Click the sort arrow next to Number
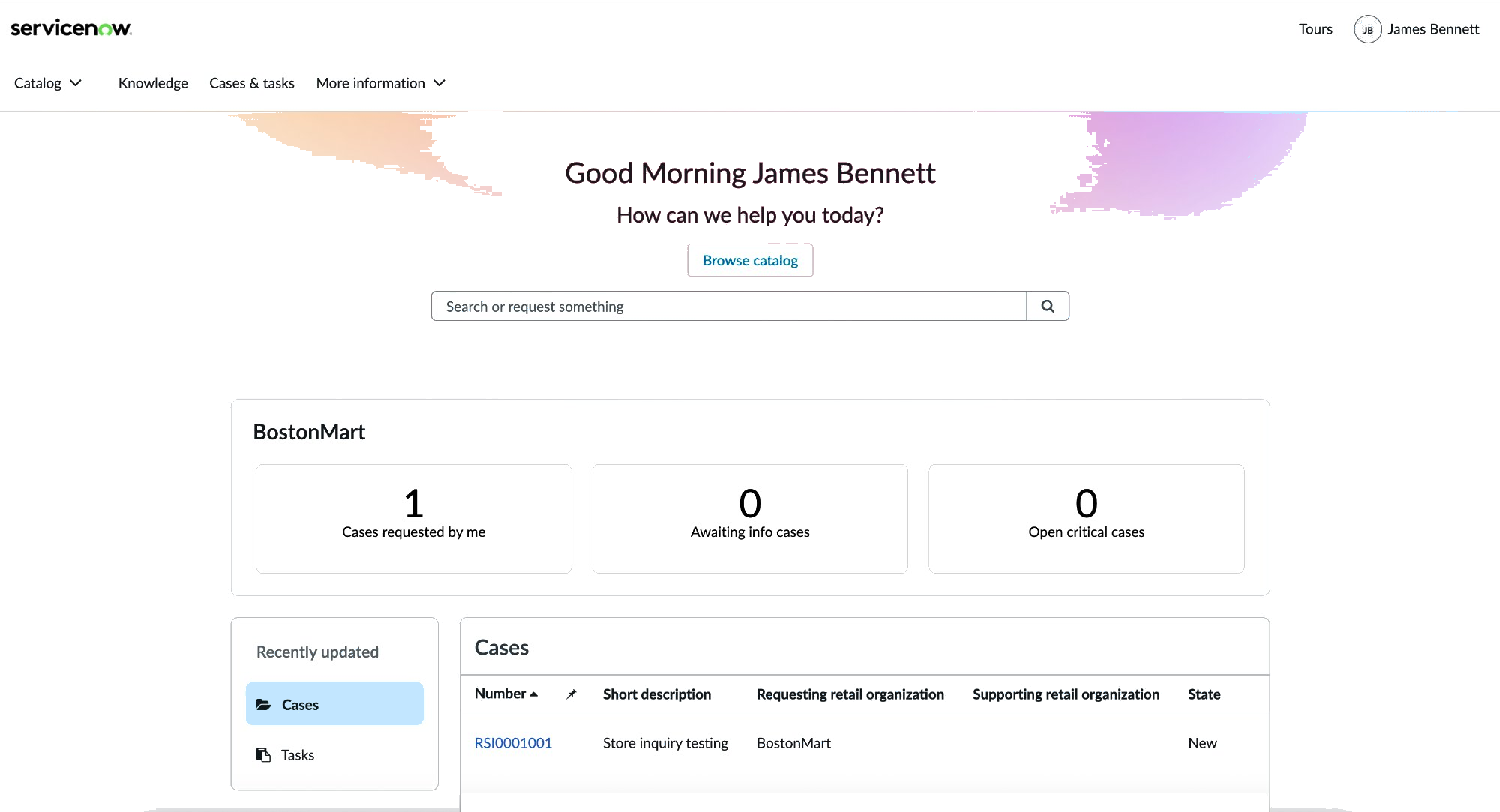This screenshot has width=1500, height=812. pos(534,694)
